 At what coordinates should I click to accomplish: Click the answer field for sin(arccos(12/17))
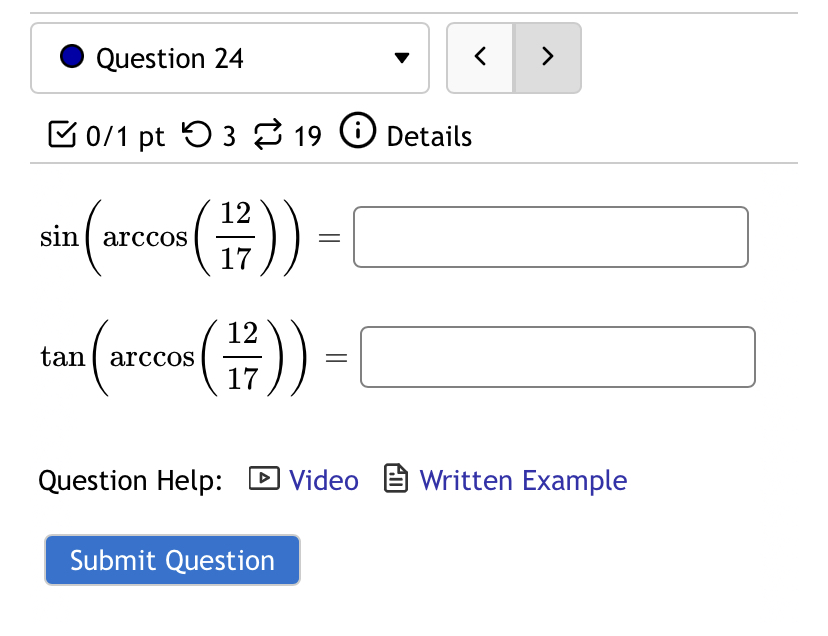pos(550,236)
